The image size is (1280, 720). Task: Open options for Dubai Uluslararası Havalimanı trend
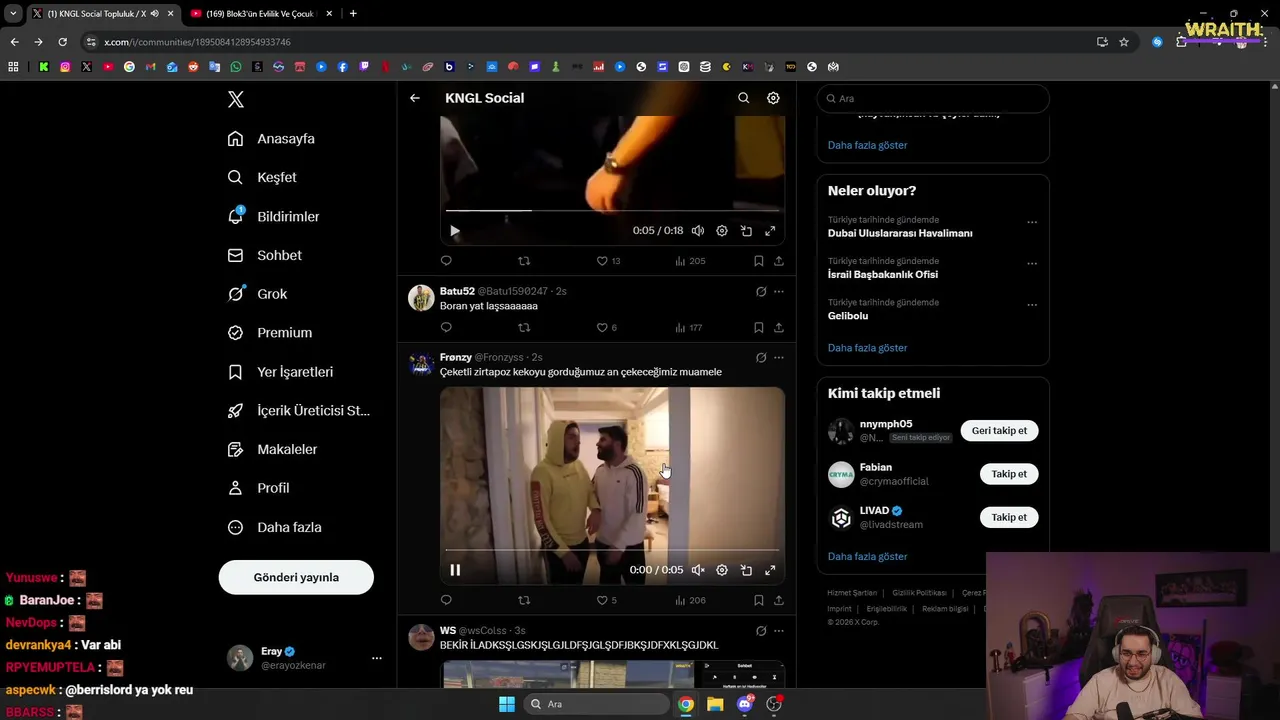click(x=1032, y=222)
